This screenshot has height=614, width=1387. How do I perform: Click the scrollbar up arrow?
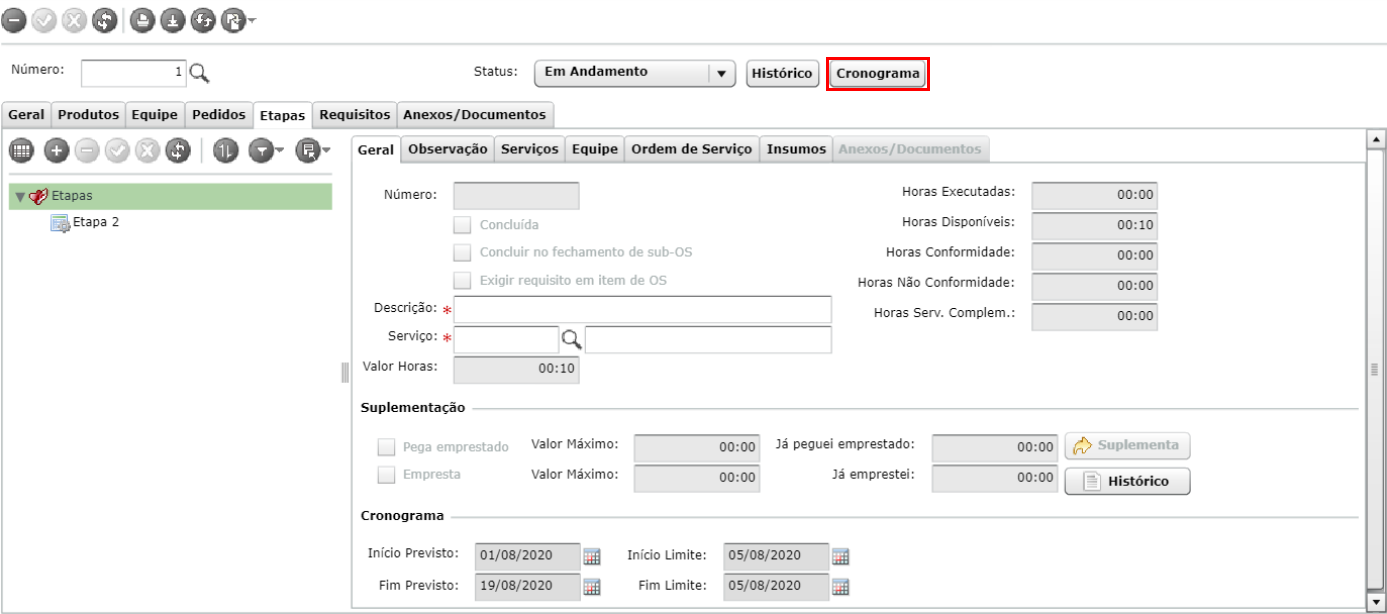(x=1376, y=140)
